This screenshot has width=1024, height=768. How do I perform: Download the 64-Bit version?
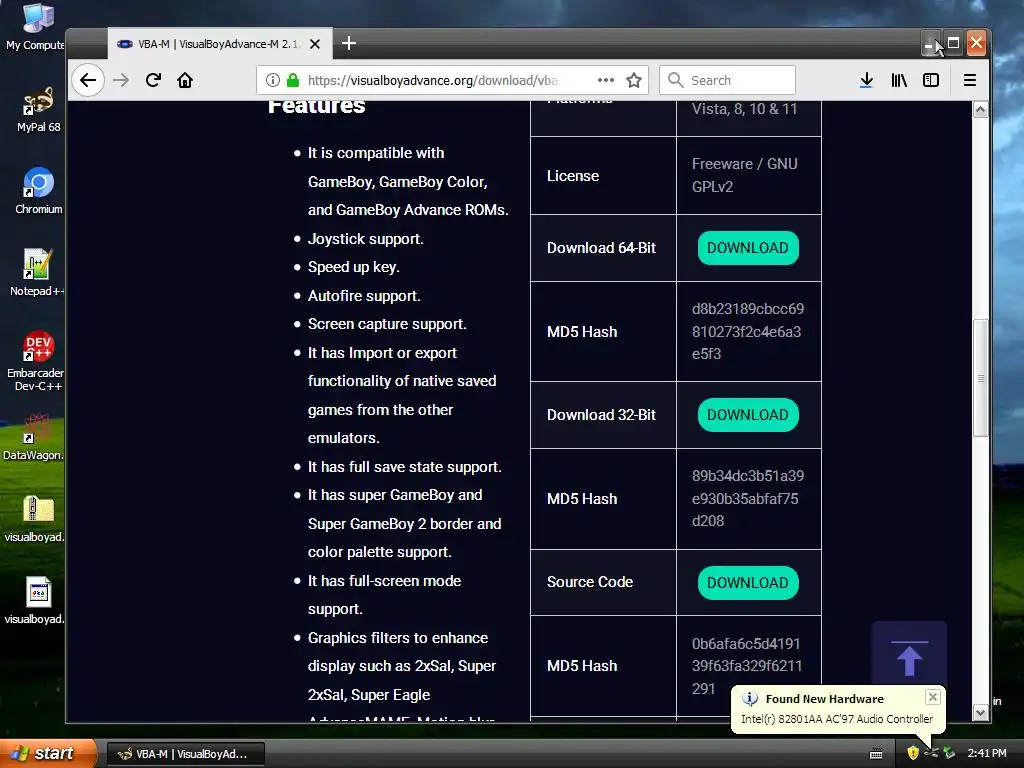click(748, 248)
